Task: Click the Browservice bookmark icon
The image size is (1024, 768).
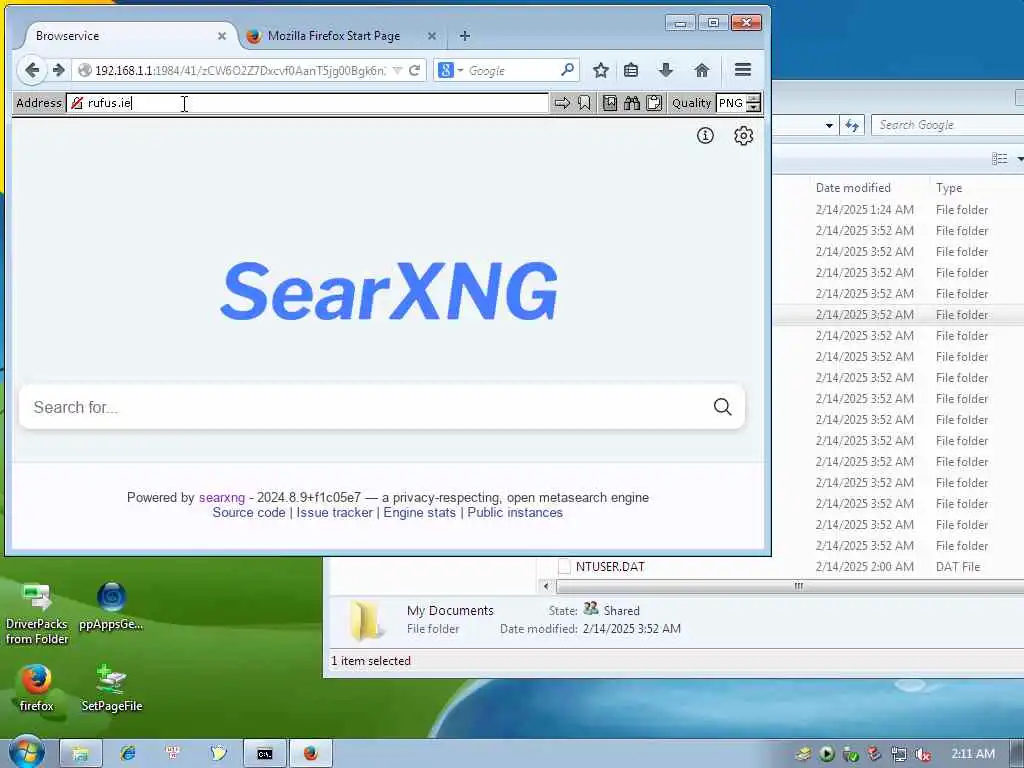Action: 584,103
